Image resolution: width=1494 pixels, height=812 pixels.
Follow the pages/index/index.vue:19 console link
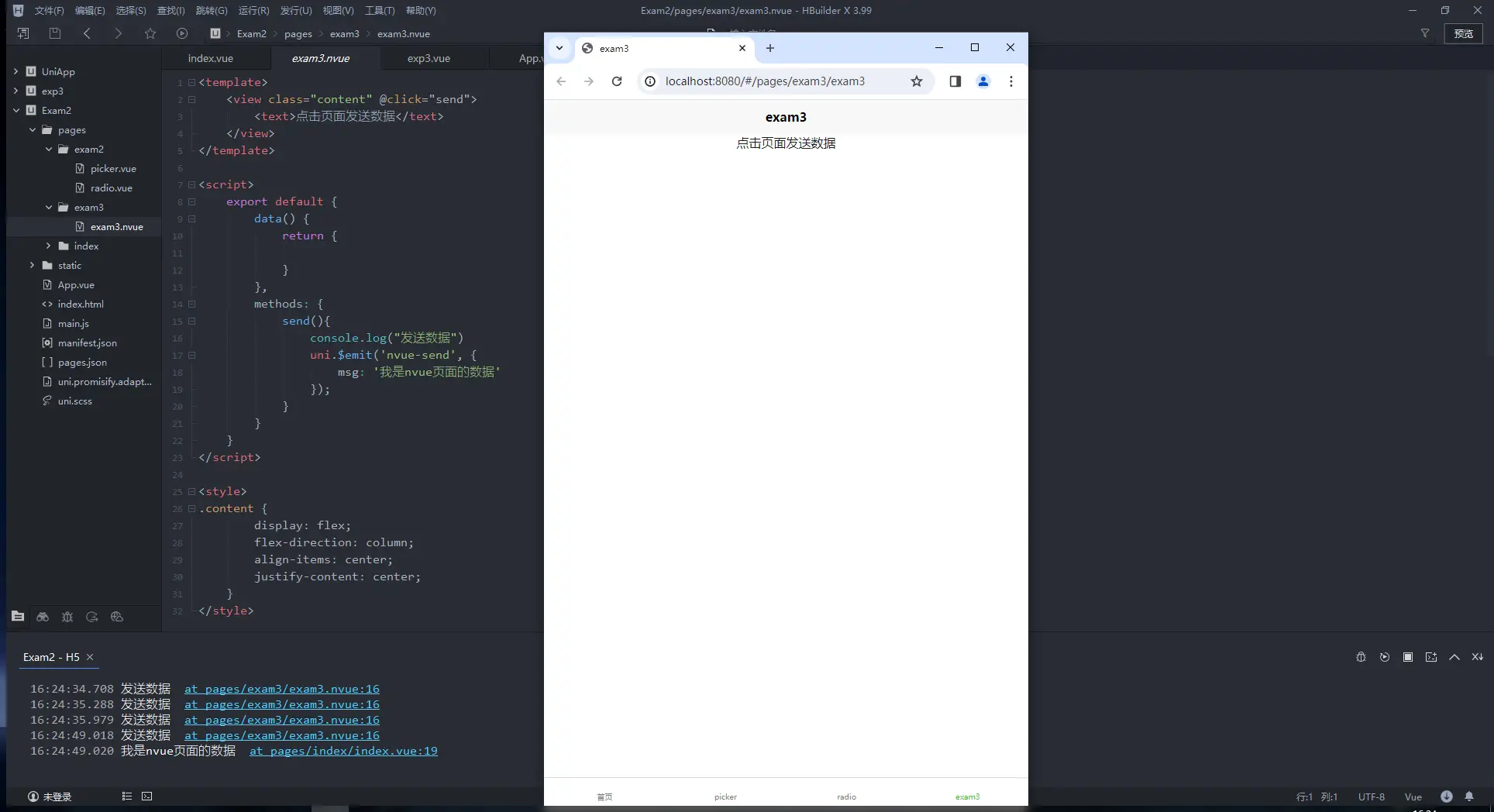point(343,751)
